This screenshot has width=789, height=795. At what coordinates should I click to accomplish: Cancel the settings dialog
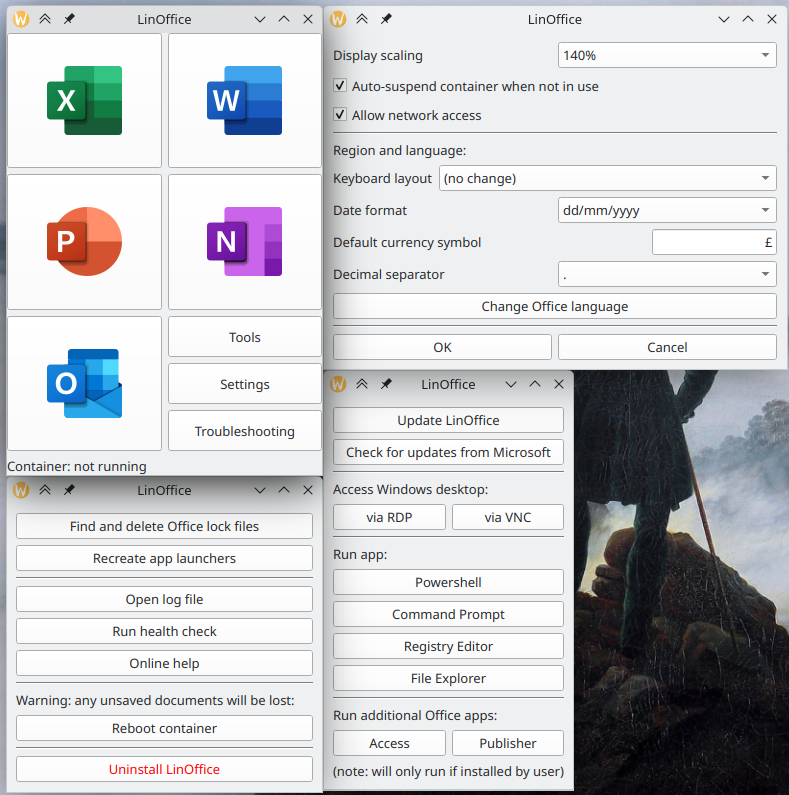pos(667,347)
